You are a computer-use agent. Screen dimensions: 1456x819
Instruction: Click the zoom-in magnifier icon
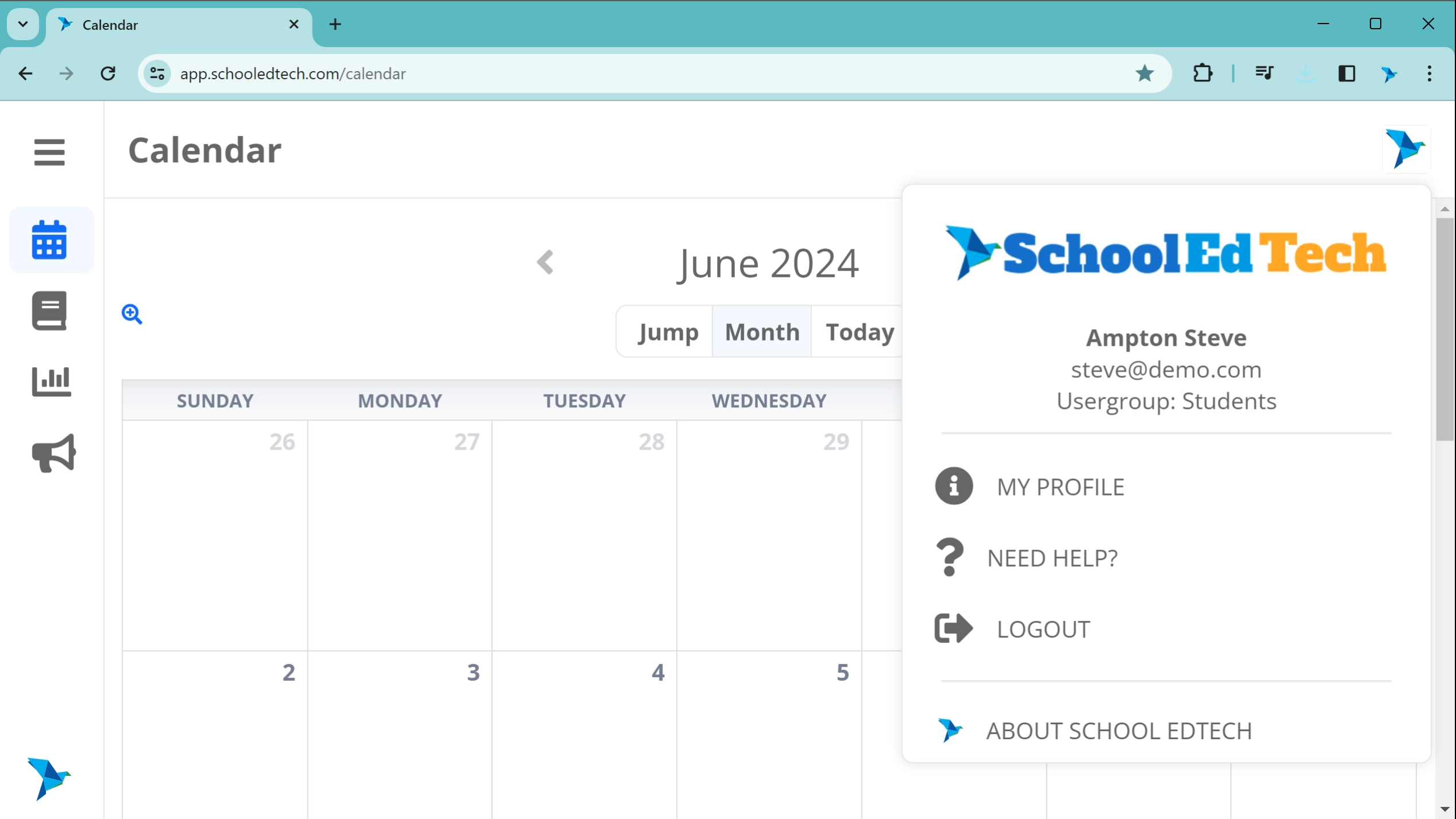(132, 314)
